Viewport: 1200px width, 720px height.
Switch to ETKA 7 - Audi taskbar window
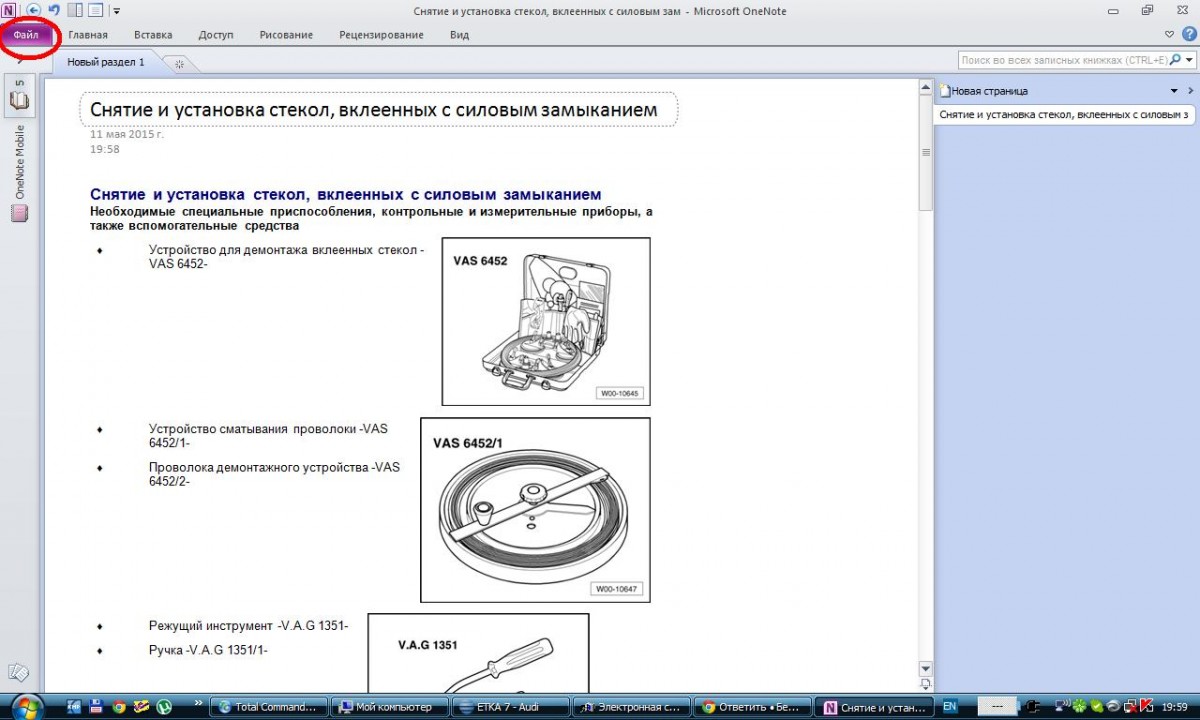[x=510, y=706]
